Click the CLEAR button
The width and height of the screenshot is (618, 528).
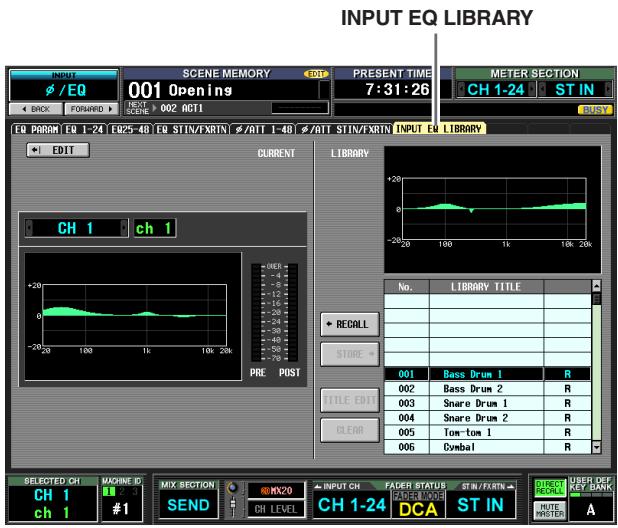tap(350, 430)
